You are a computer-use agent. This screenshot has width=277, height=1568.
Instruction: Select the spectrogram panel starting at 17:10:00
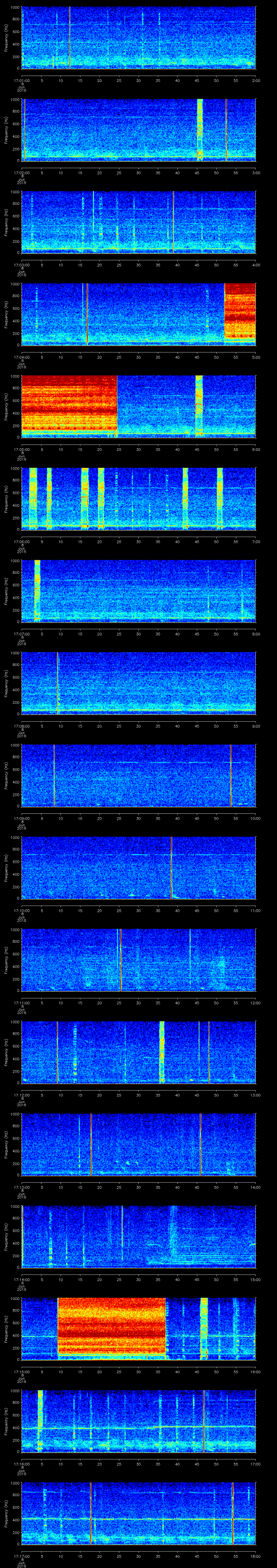(139, 868)
